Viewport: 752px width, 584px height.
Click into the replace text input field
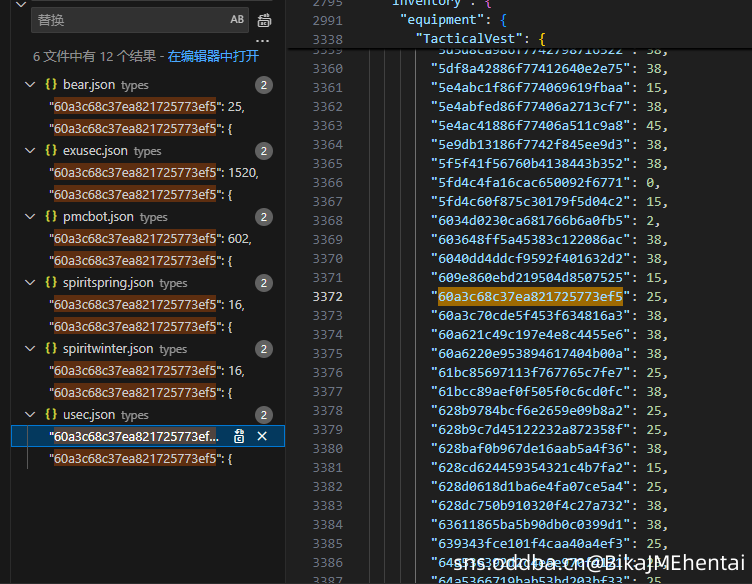click(x=125, y=19)
